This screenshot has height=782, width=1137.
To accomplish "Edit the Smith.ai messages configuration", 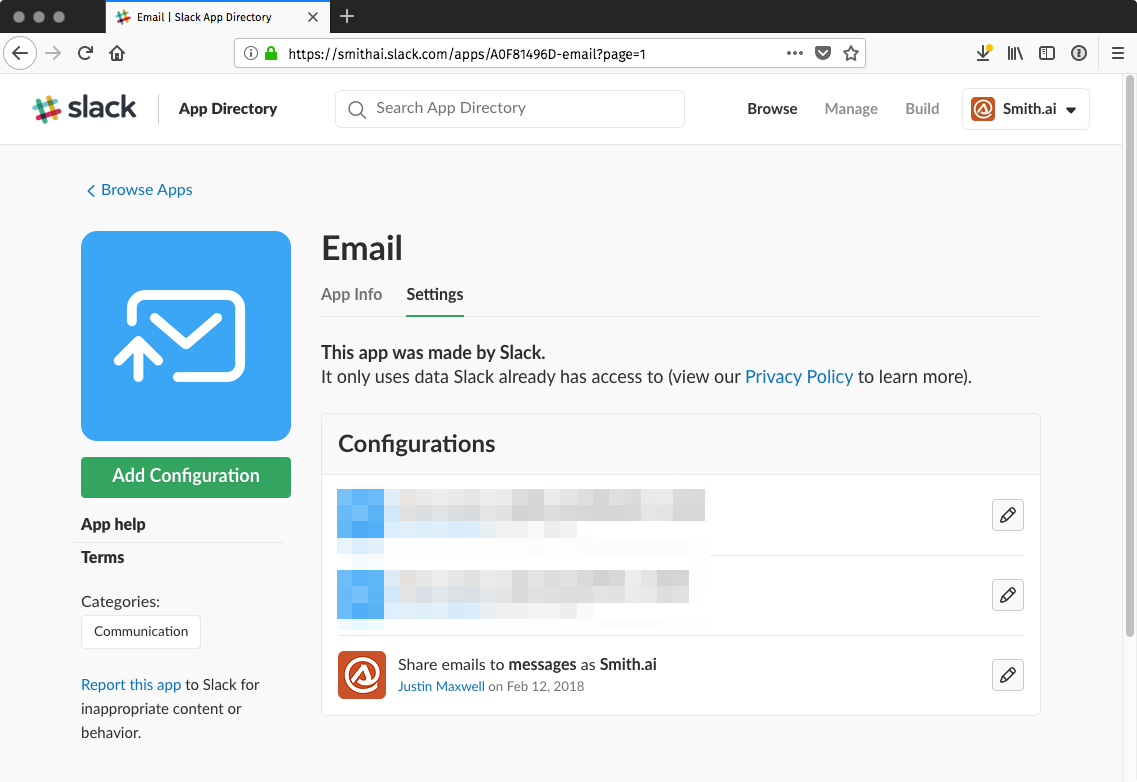I will [1008, 675].
